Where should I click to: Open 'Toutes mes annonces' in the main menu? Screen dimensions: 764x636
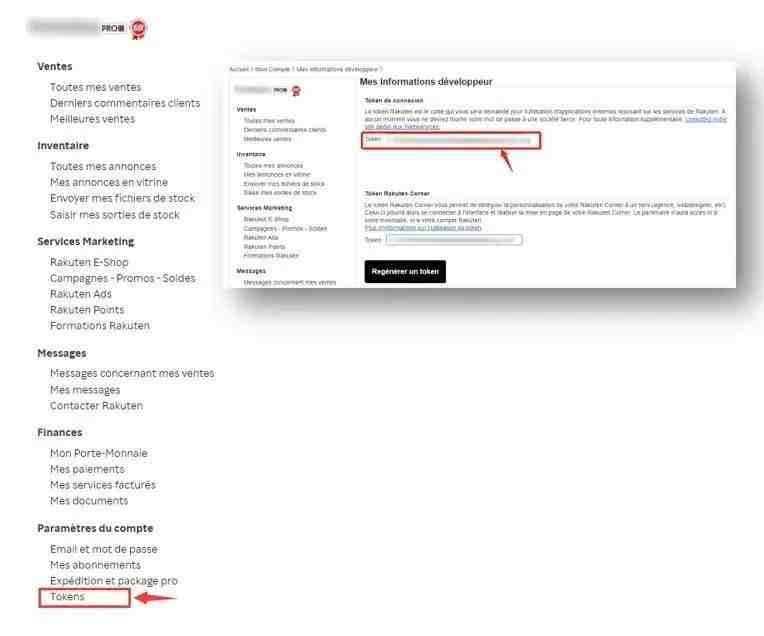pos(103,167)
